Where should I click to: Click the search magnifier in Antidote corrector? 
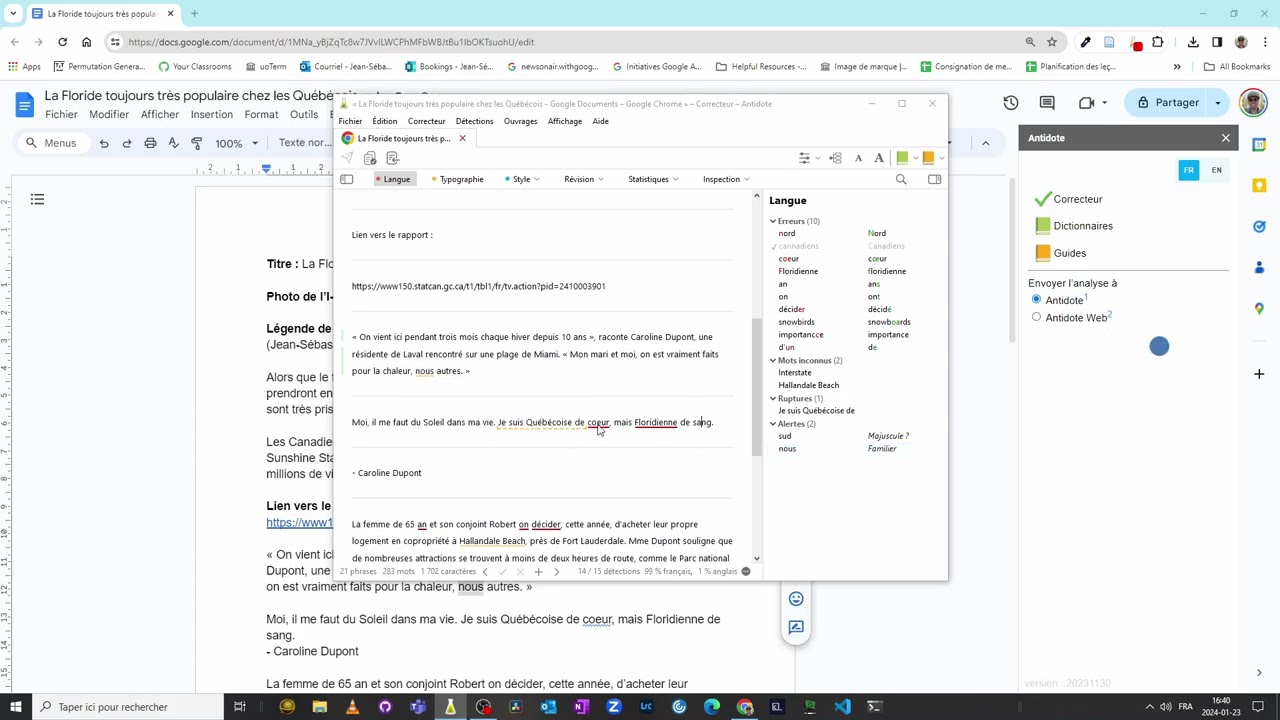tap(901, 180)
